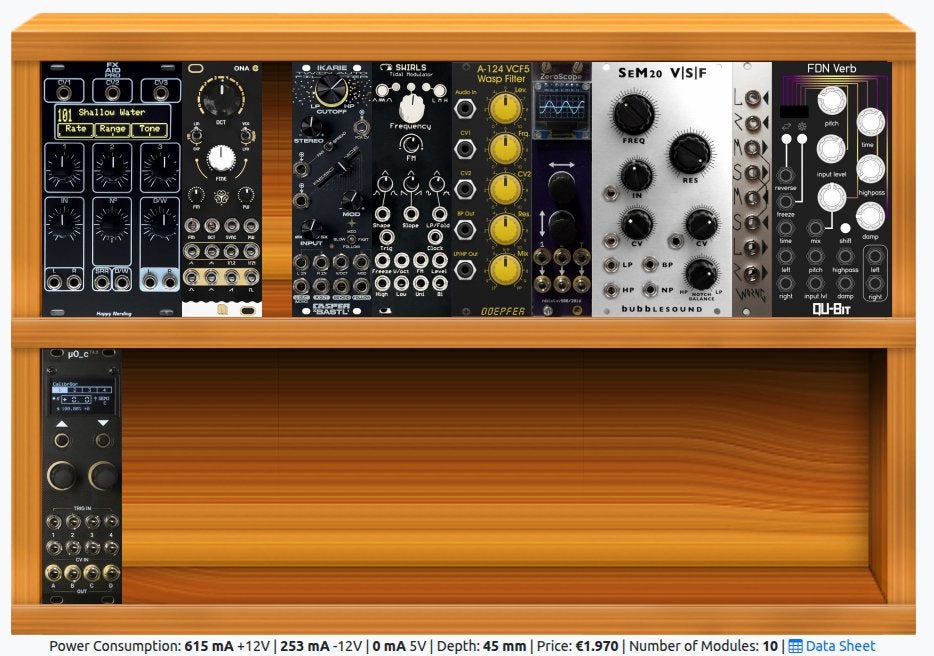Viewport: 934px width, 656px height.
Task: Click the uO_c TRIG IN jack 1
Action: tap(54, 523)
